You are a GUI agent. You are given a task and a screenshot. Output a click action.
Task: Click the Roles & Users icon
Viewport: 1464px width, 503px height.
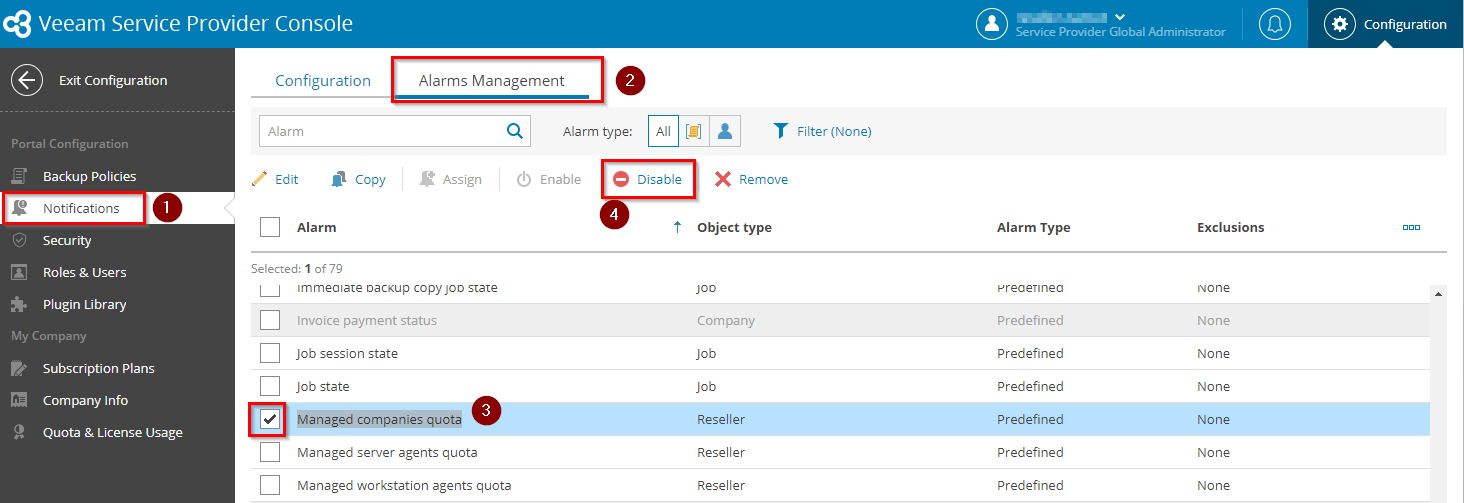(19, 272)
